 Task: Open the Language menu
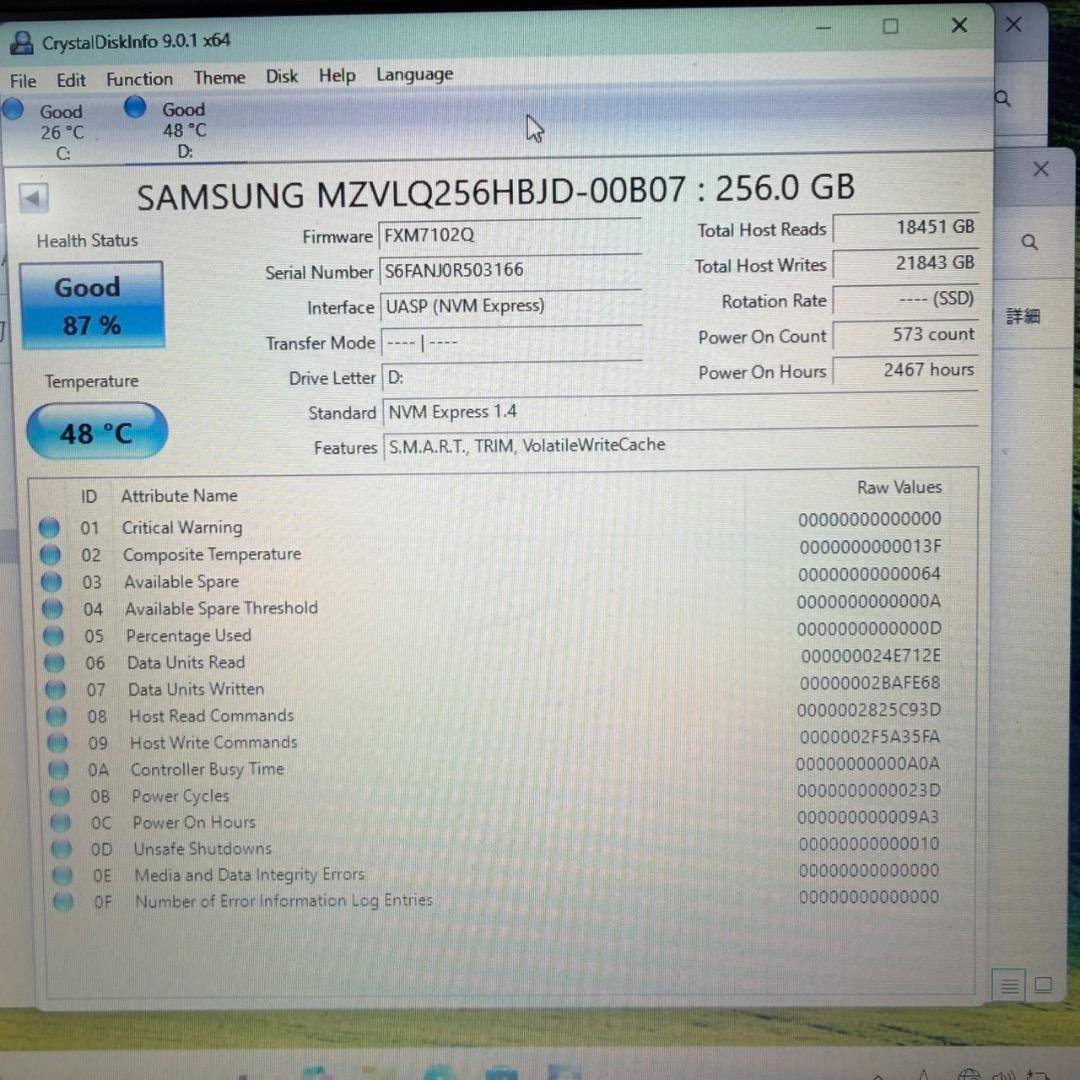(x=414, y=74)
